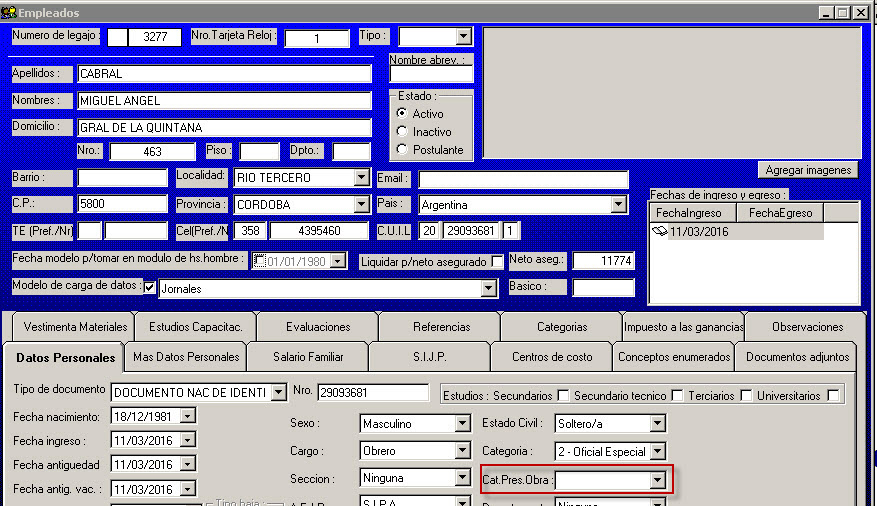Expand the Cat.Pres.Obra dropdown
Image resolution: width=877 pixels, height=506 pixels.
(656, 480)
